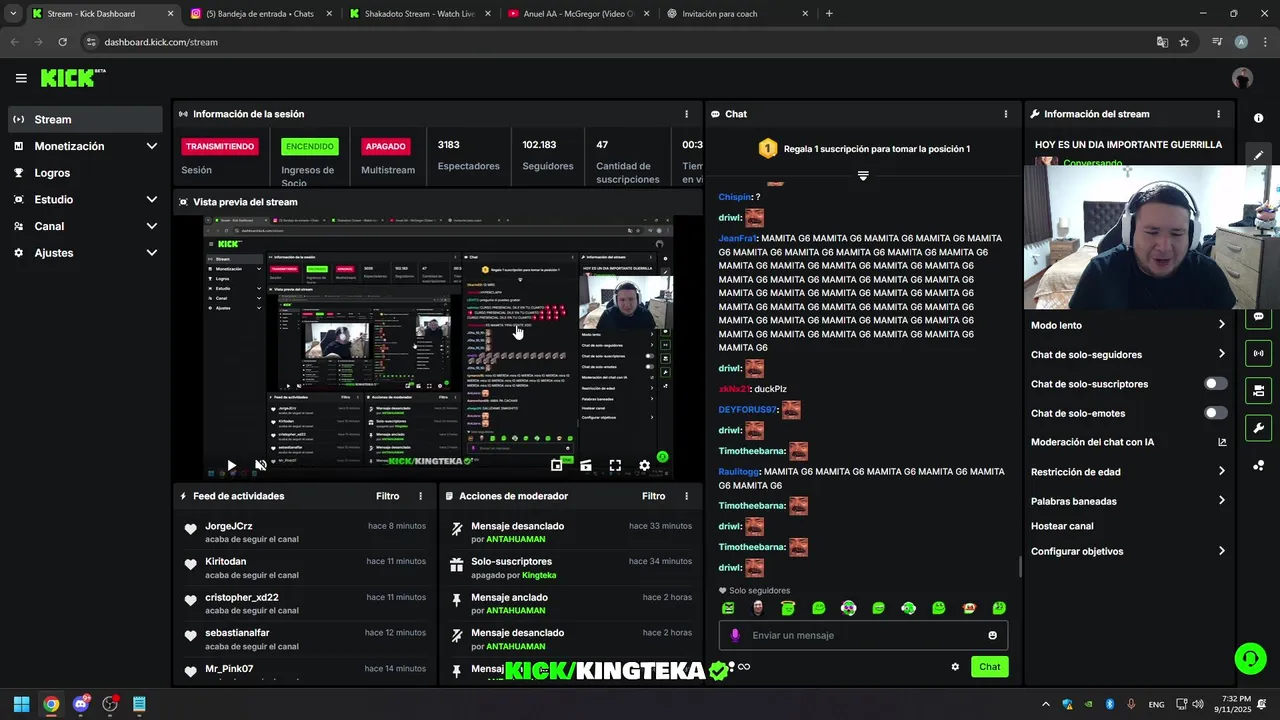The height and width of the screenshot is (720, 1280).
Task: Click the face photo emote in quick bar
Action: click(x=758, y=608)
